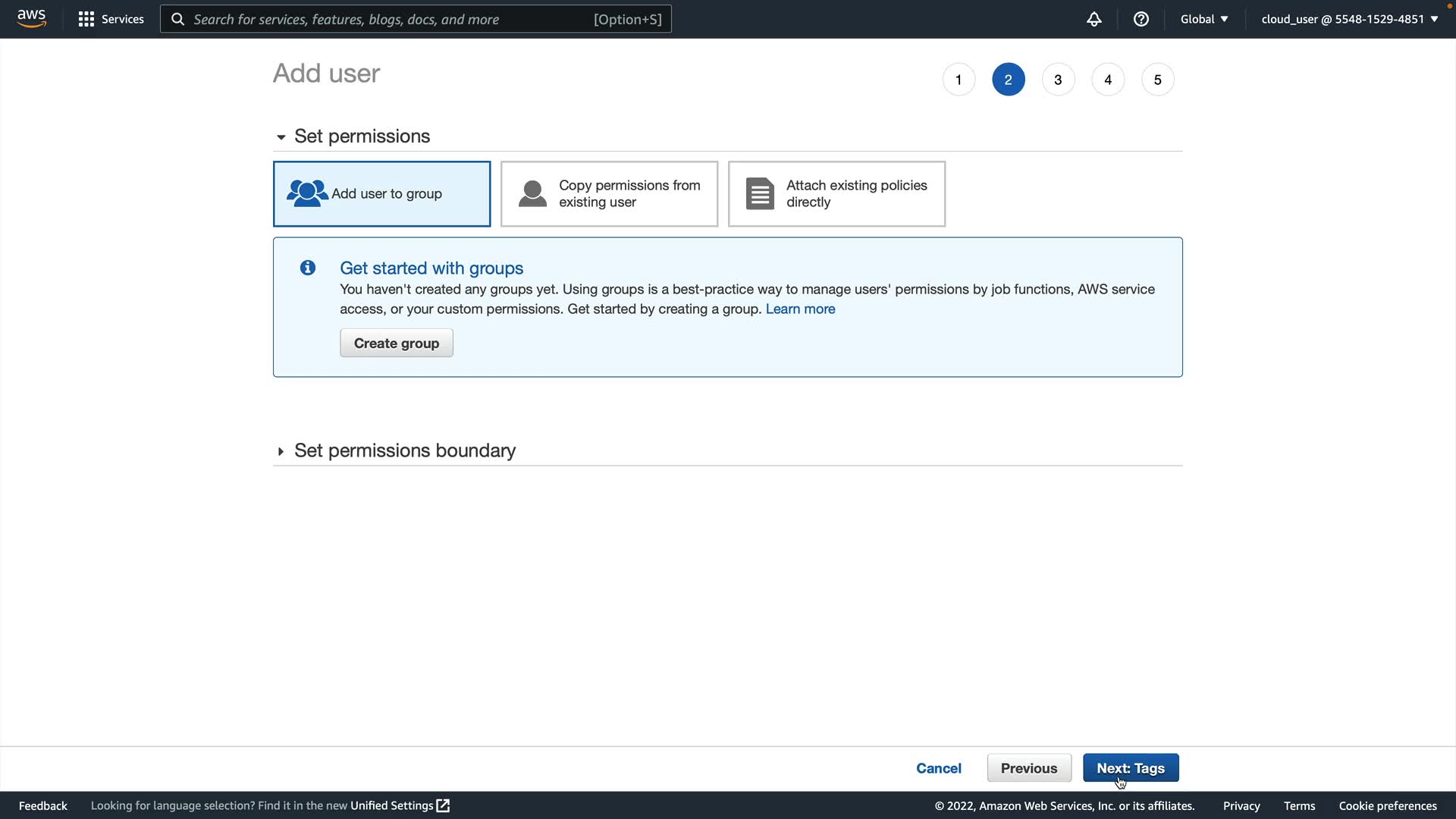Expand Set permissions boundary section

(x=281, y=451)
